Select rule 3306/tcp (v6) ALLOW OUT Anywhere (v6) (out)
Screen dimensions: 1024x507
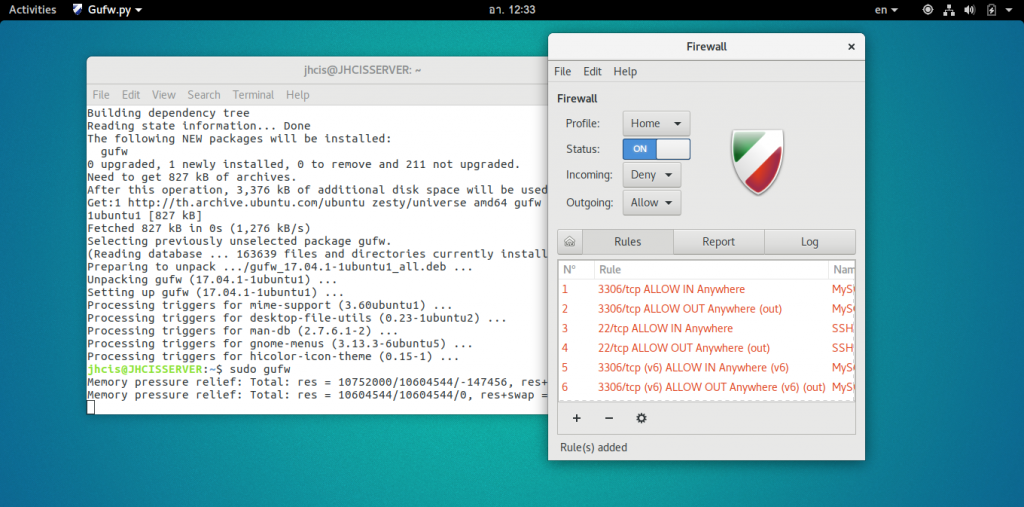[x=707, y=387]
